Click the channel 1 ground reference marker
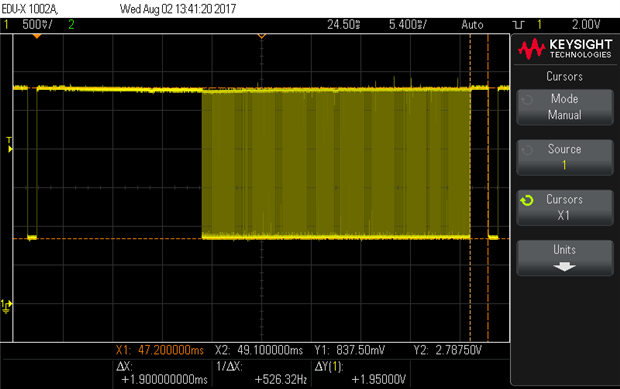This screenshot has width=620, height=389. 6,306
